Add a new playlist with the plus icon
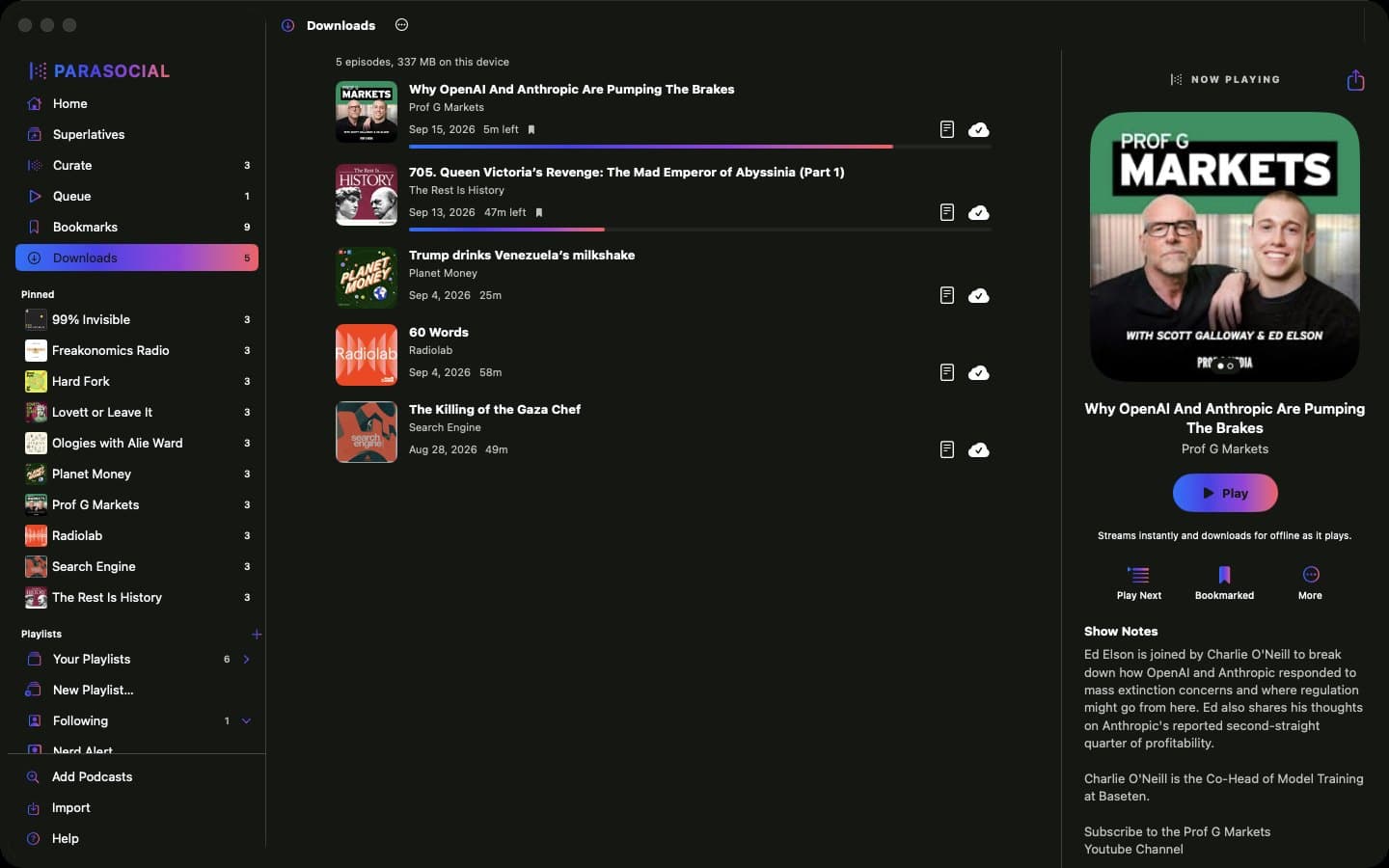The image size is (1389, 868). 257,635
